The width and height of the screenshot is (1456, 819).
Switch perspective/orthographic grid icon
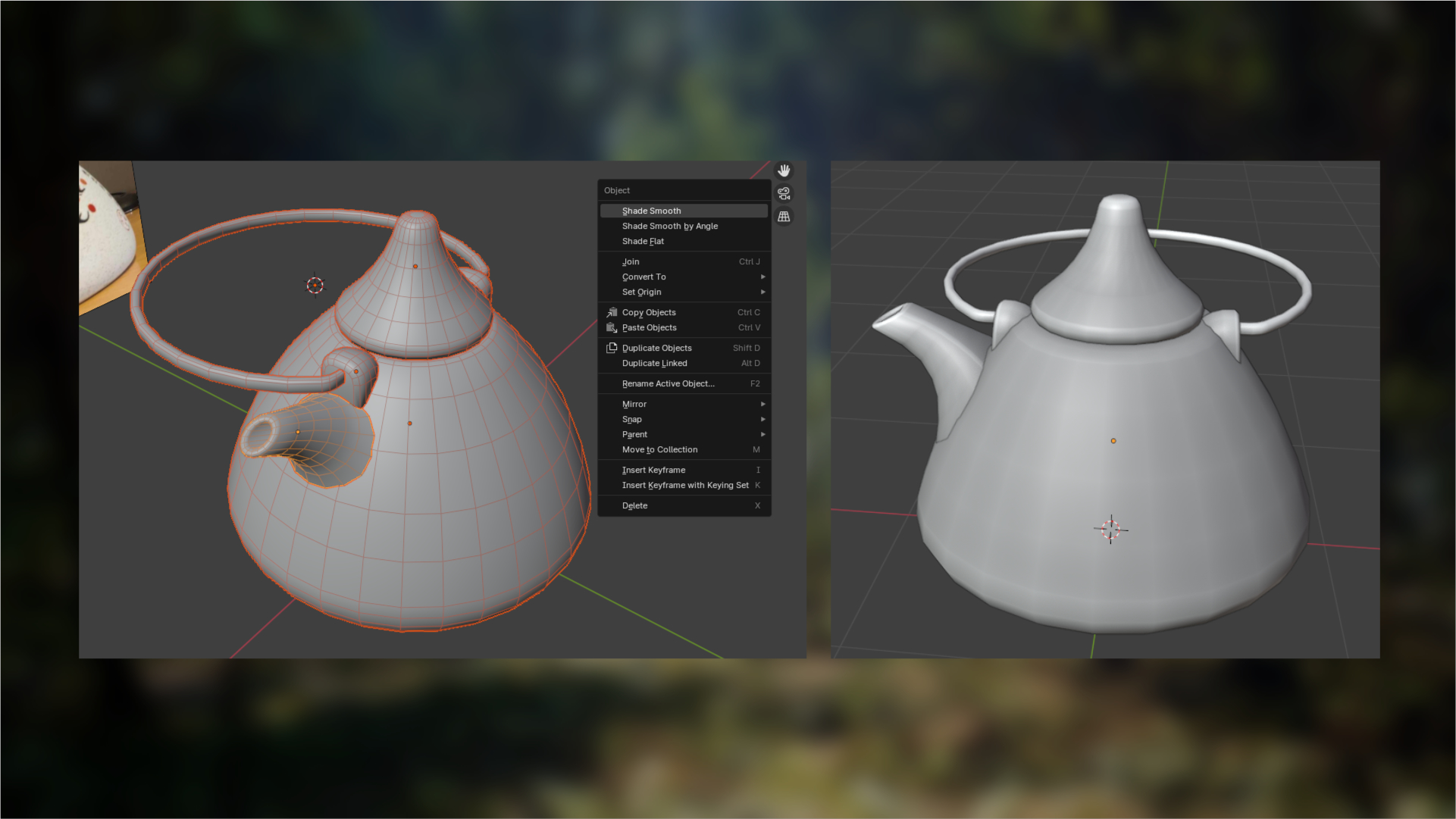click(x=784, y=217)
